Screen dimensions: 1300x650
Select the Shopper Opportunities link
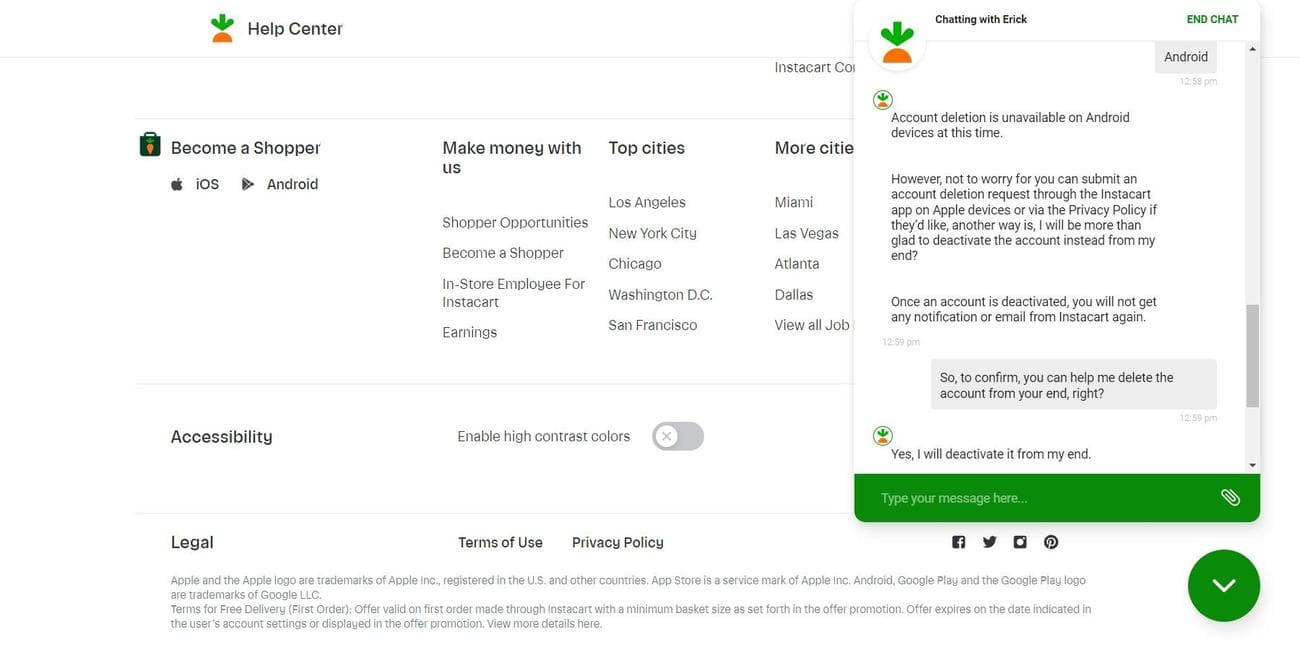[x=515, y=223]
